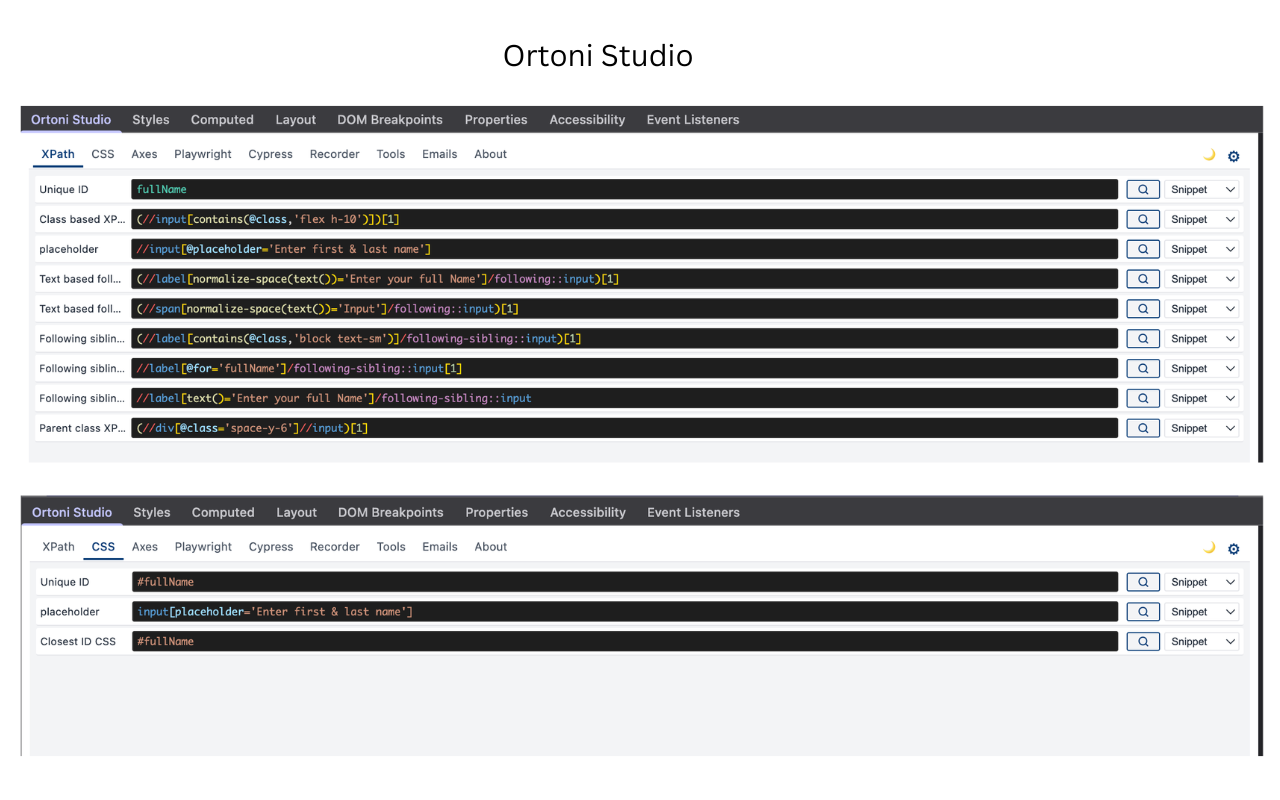
Task: Select Ortoni Studio devtools tab in CSS-results panel
Action: [72, 513]
